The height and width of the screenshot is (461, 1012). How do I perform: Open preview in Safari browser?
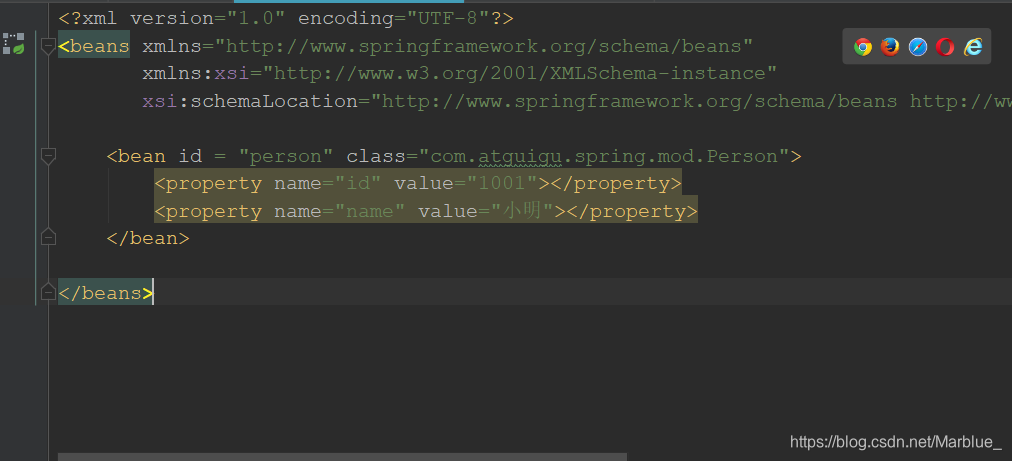click(918, 46)
